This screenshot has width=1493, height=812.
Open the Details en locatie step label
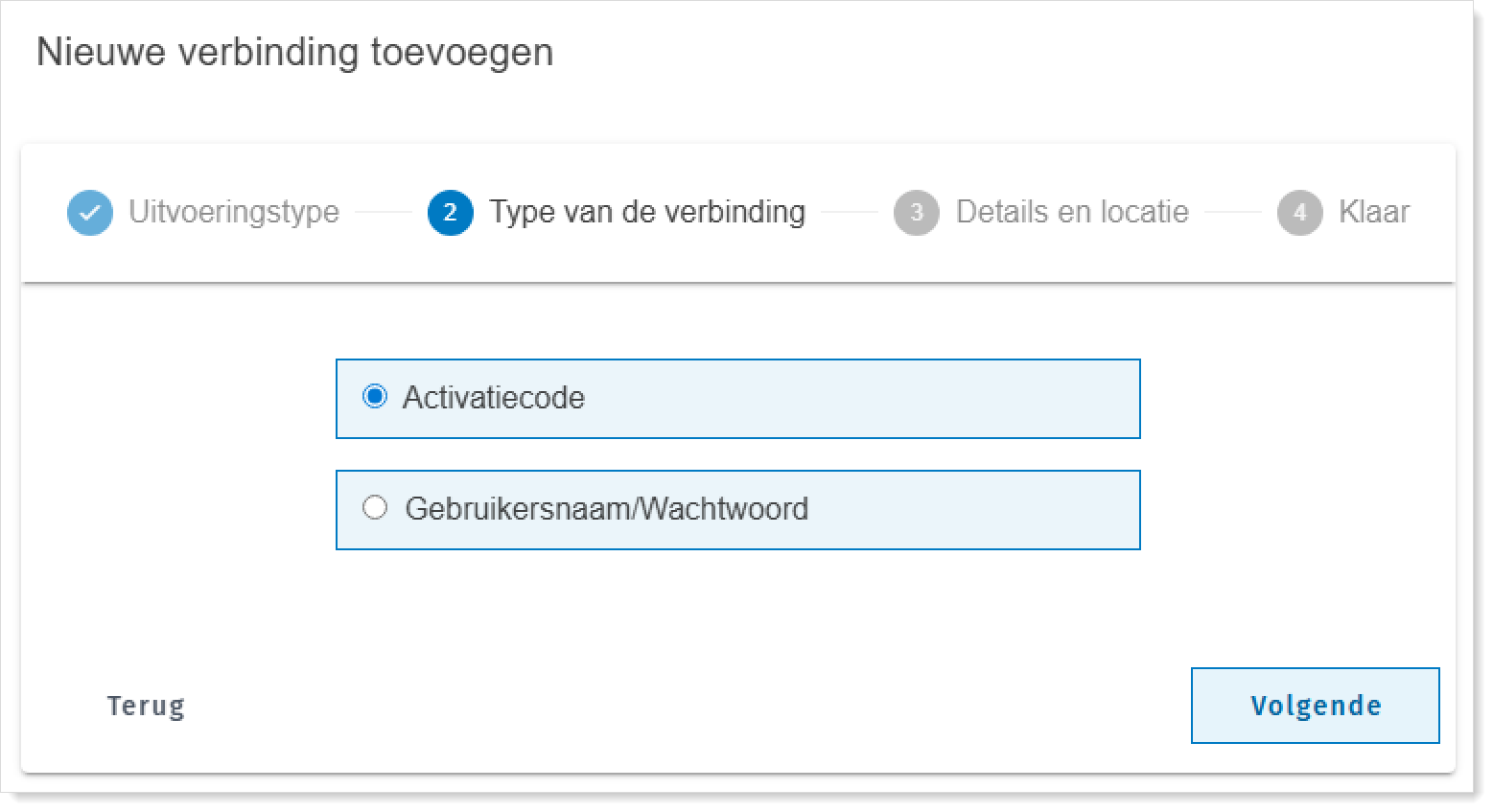point(1072,212)
